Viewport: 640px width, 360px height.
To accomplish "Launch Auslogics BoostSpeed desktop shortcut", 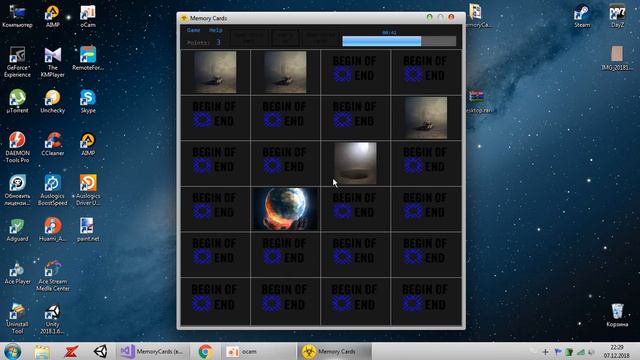I will pyautogui.click(x=52, y=190).
